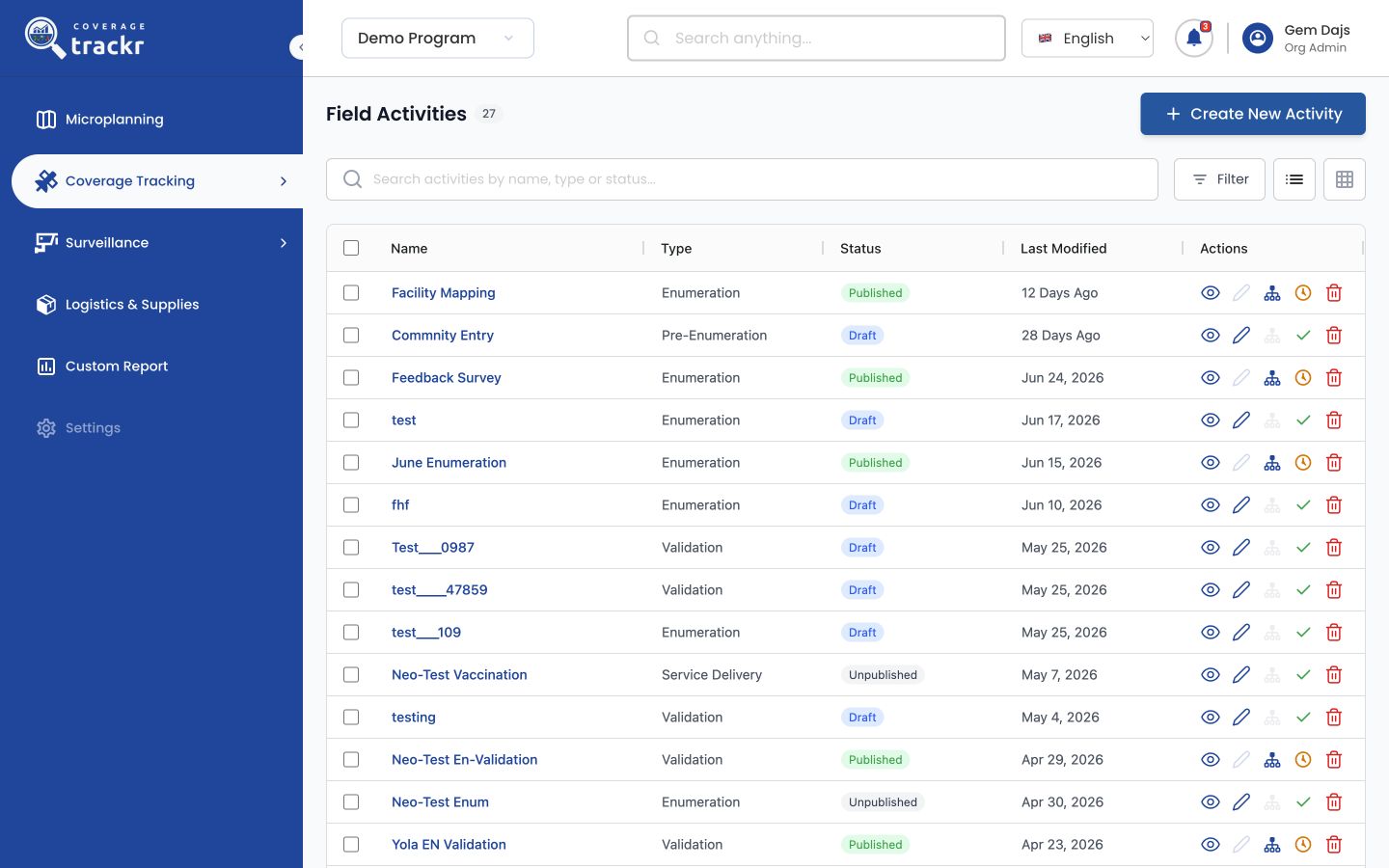Click the Type column header

point(676,249)
